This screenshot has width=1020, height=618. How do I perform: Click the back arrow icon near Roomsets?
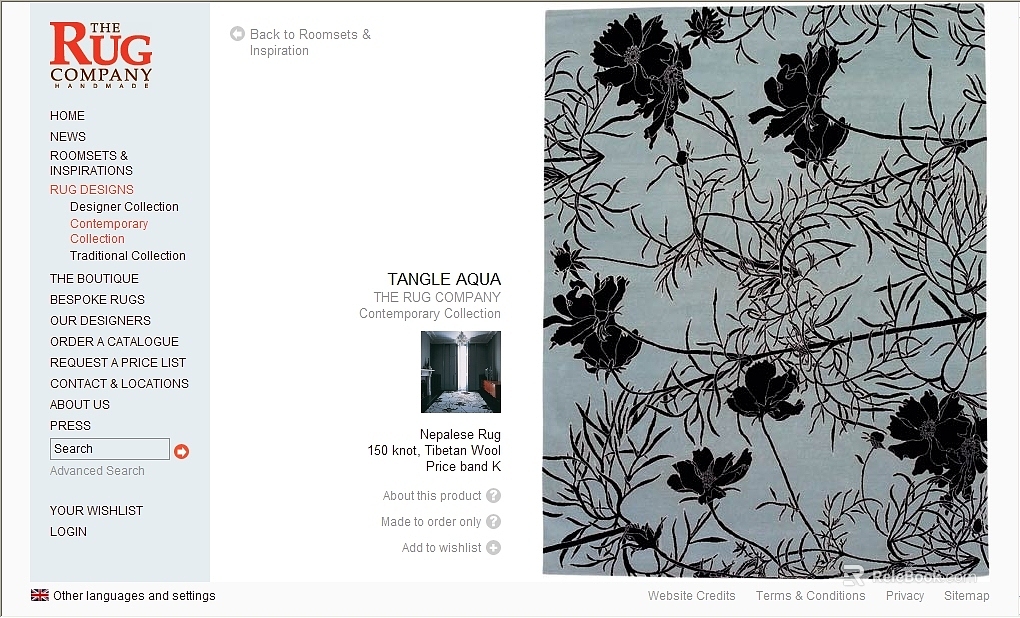click(237, 34)
